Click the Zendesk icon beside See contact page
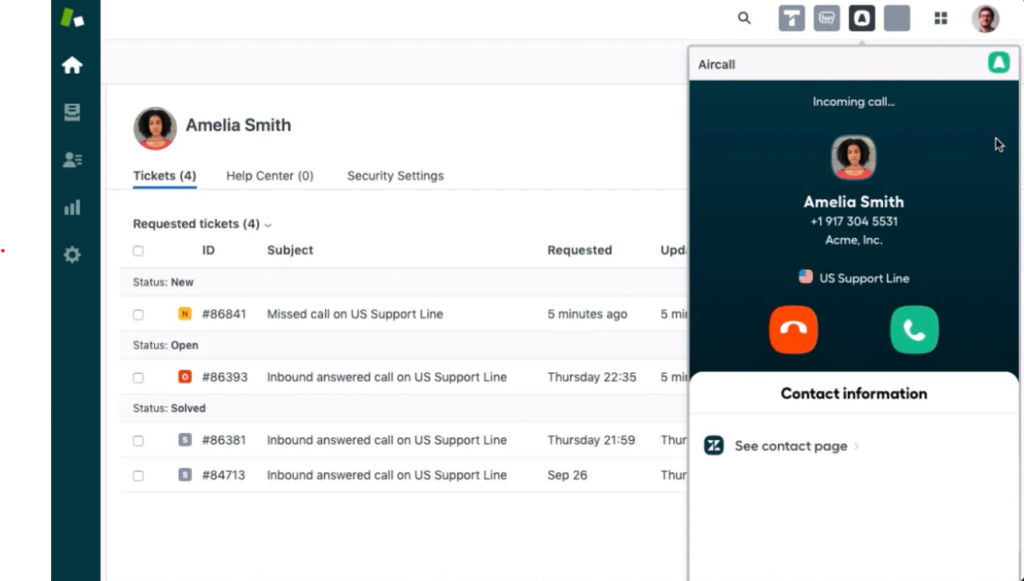The height and width of the screenshot is (581, 1024). 714,446
